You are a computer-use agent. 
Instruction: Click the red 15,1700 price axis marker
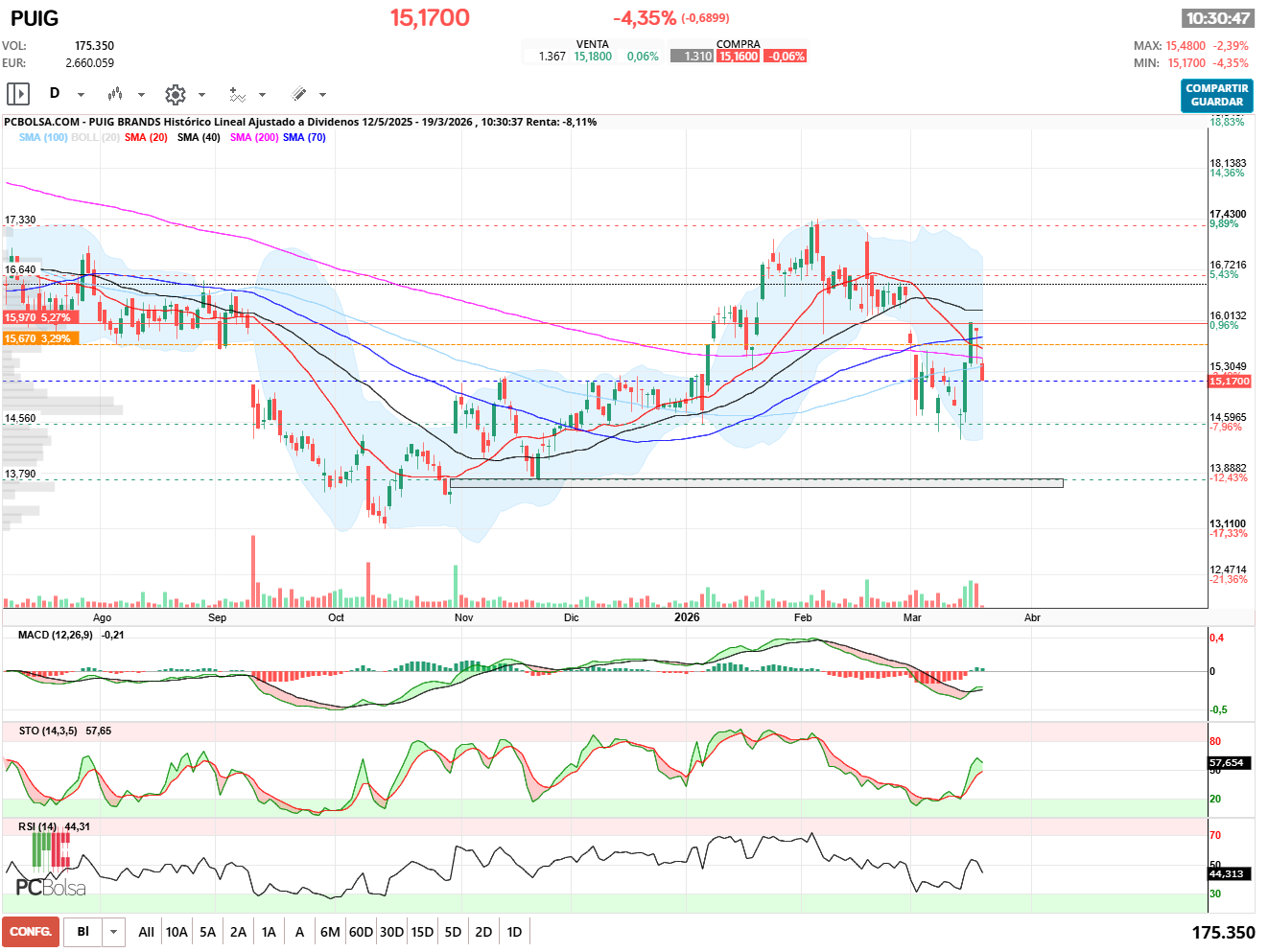[1230, 382]
